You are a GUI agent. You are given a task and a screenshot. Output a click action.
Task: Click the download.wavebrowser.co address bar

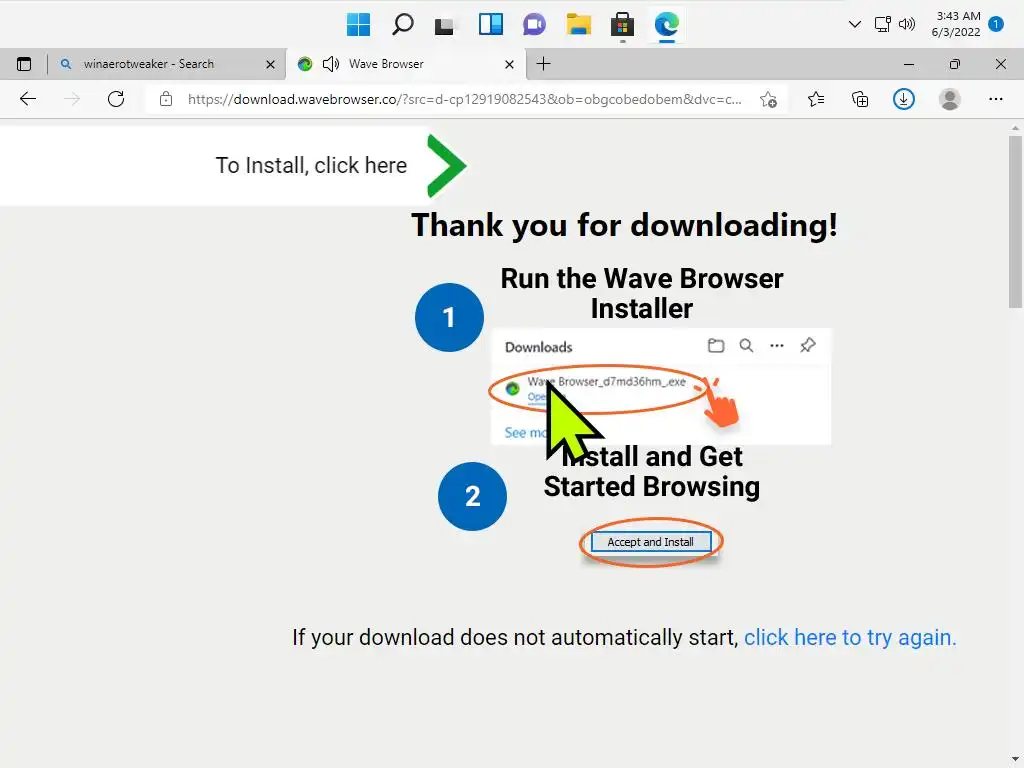[x=464, y=99]
